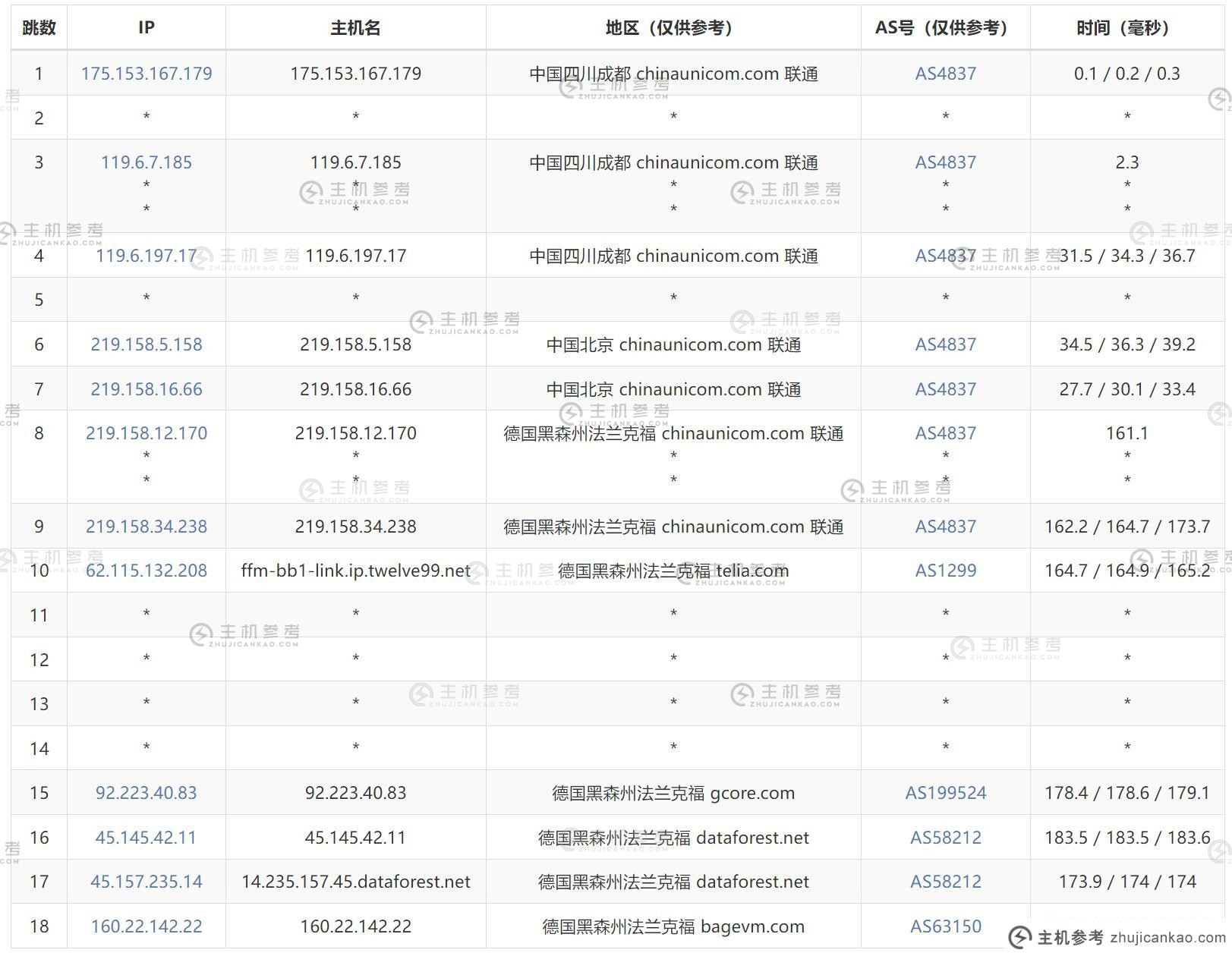The image size is (1232, 956).
Task: Select hostname 14.235.157.45.dataforest.net
Action: [356, 882]
